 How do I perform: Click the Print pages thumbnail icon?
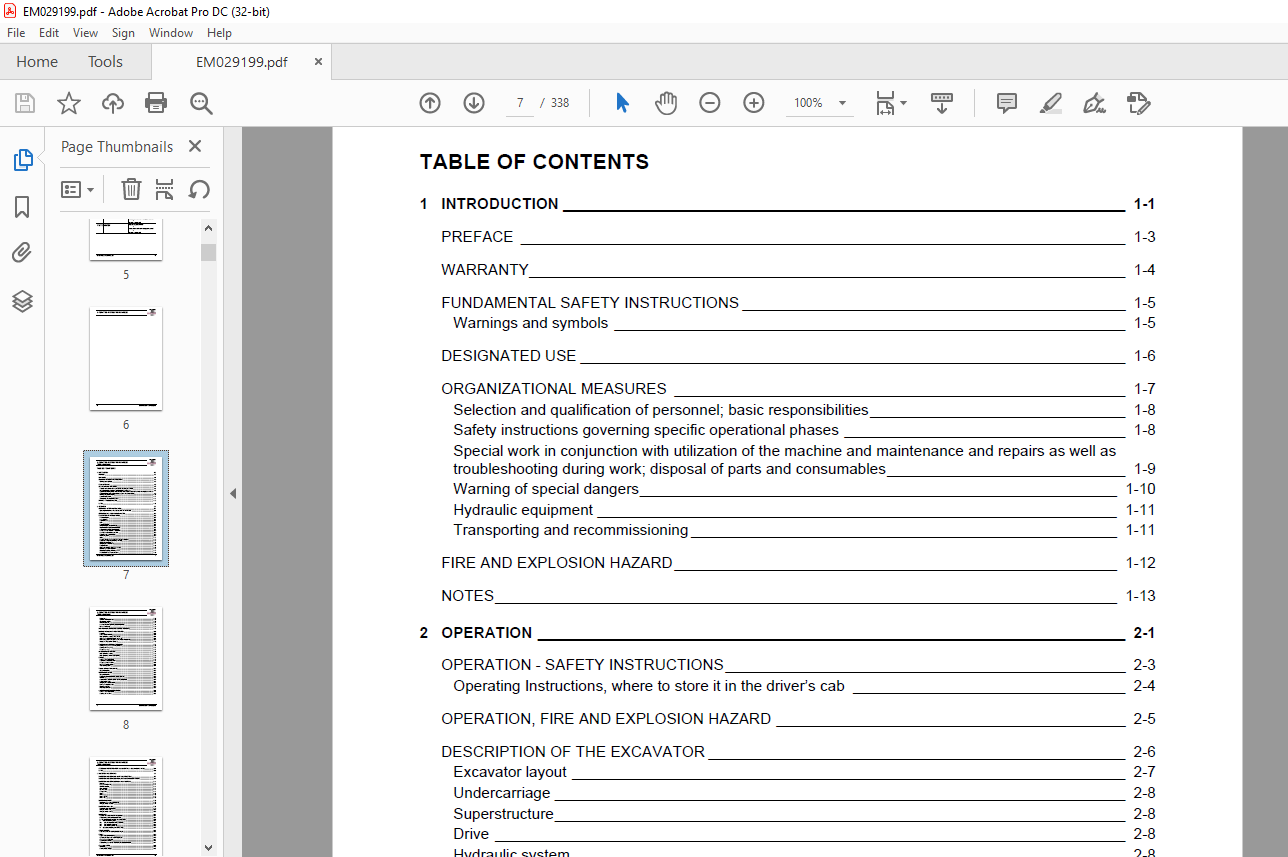(165, 189)
